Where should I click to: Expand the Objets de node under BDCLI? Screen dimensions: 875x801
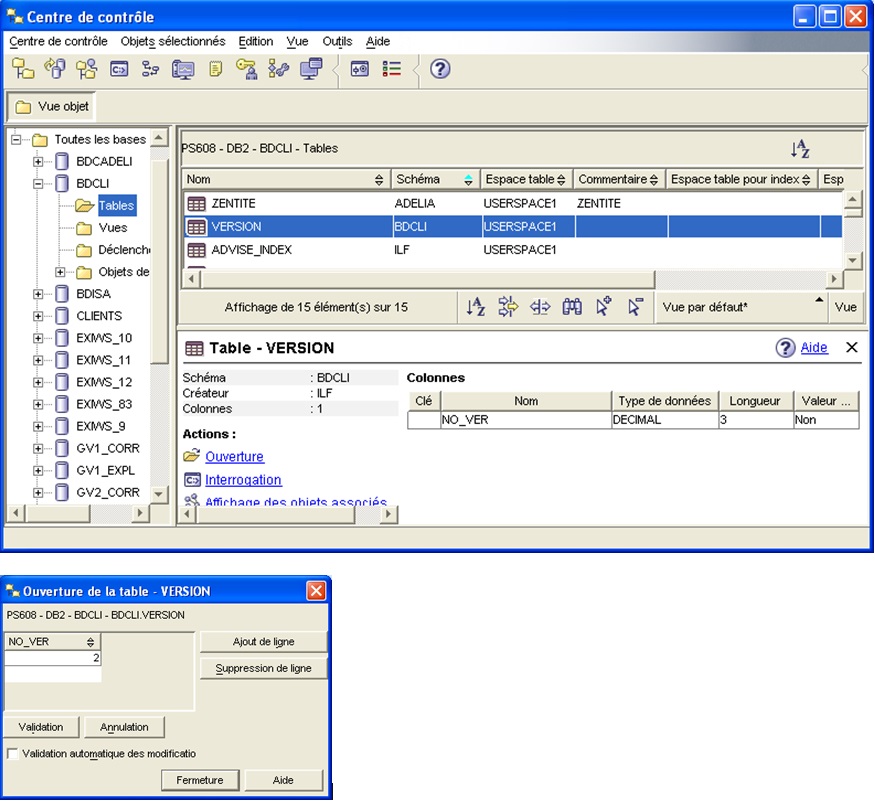(x=61, y=272)
